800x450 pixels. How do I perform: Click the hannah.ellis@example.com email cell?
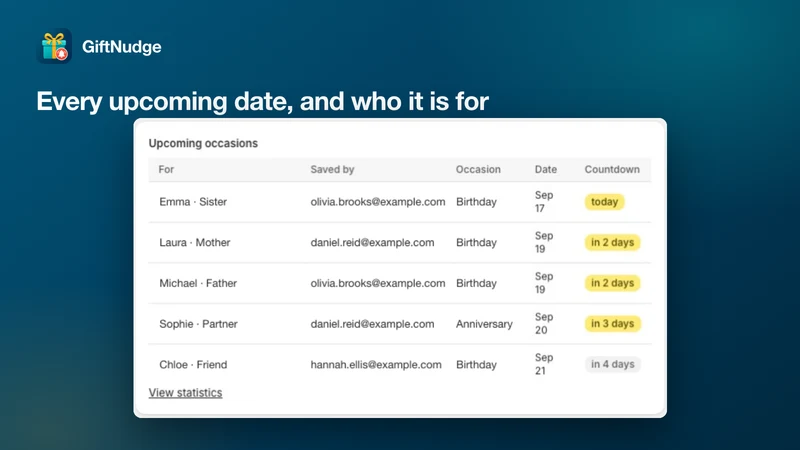(376, 364)
